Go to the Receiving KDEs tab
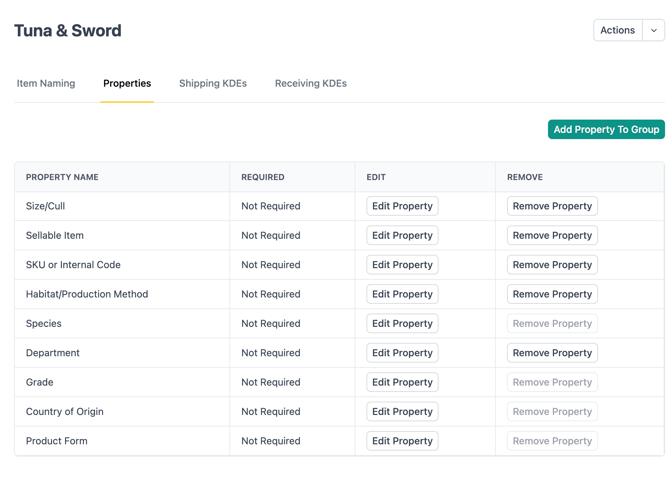The image size is (670, 502). coord(311,84)
